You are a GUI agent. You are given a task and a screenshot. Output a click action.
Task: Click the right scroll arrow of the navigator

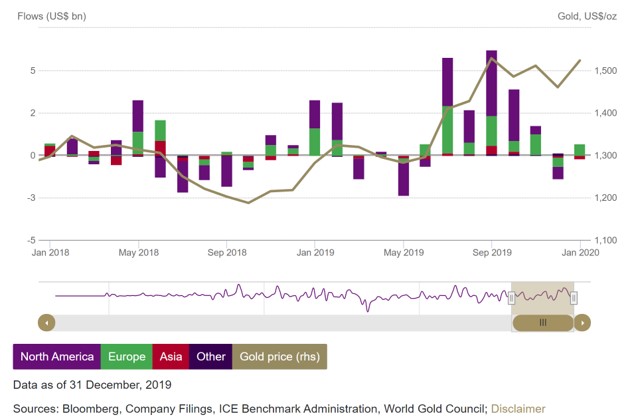582,323
